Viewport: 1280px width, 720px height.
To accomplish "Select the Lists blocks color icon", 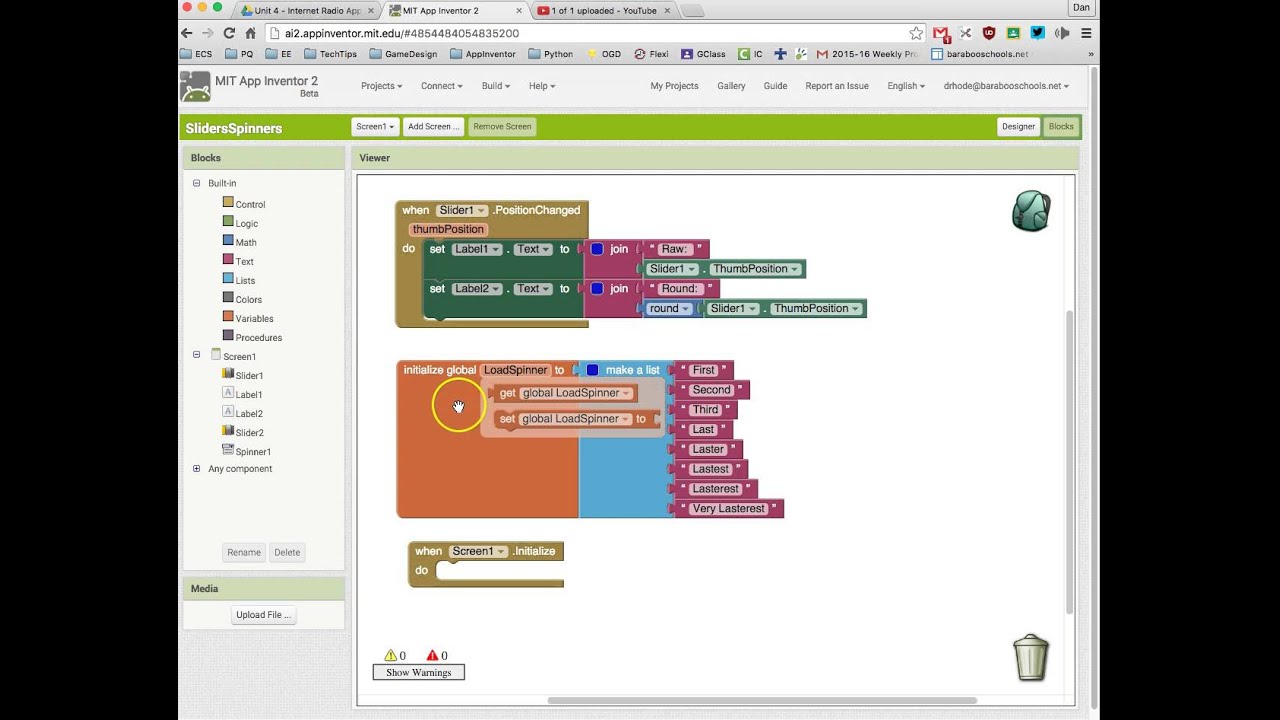I will point(228,279).
